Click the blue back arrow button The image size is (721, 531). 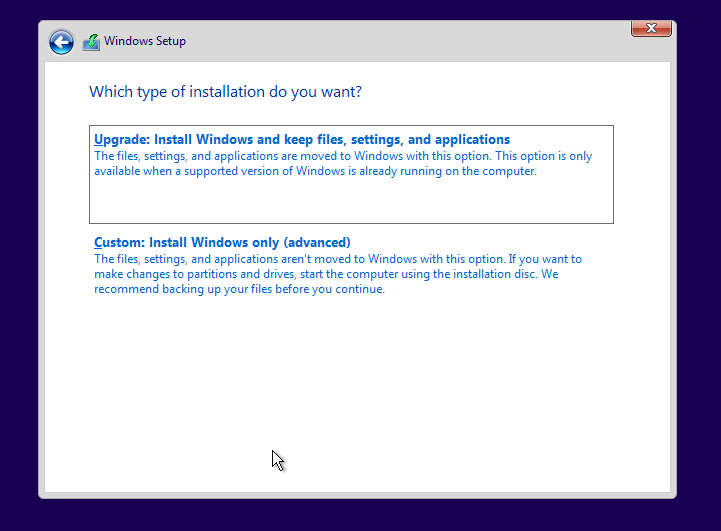[62, 41]
